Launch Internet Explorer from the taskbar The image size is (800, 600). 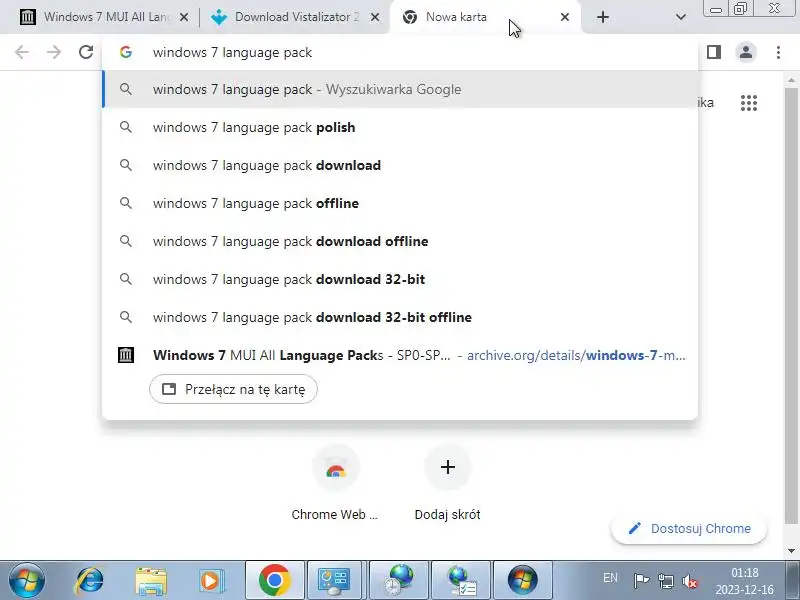(x=89, y=581)
